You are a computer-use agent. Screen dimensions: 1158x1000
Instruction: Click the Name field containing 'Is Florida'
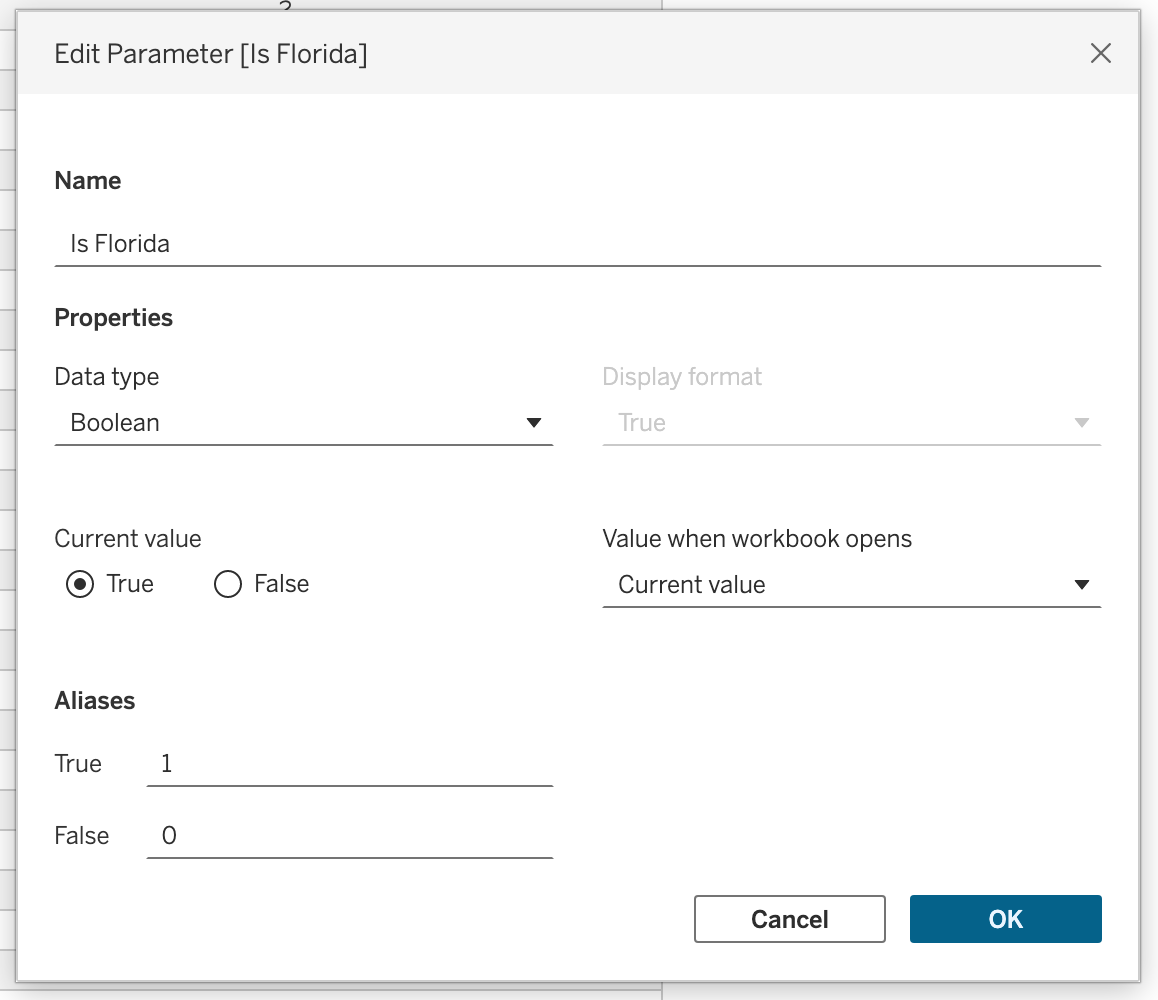(576, 244)
